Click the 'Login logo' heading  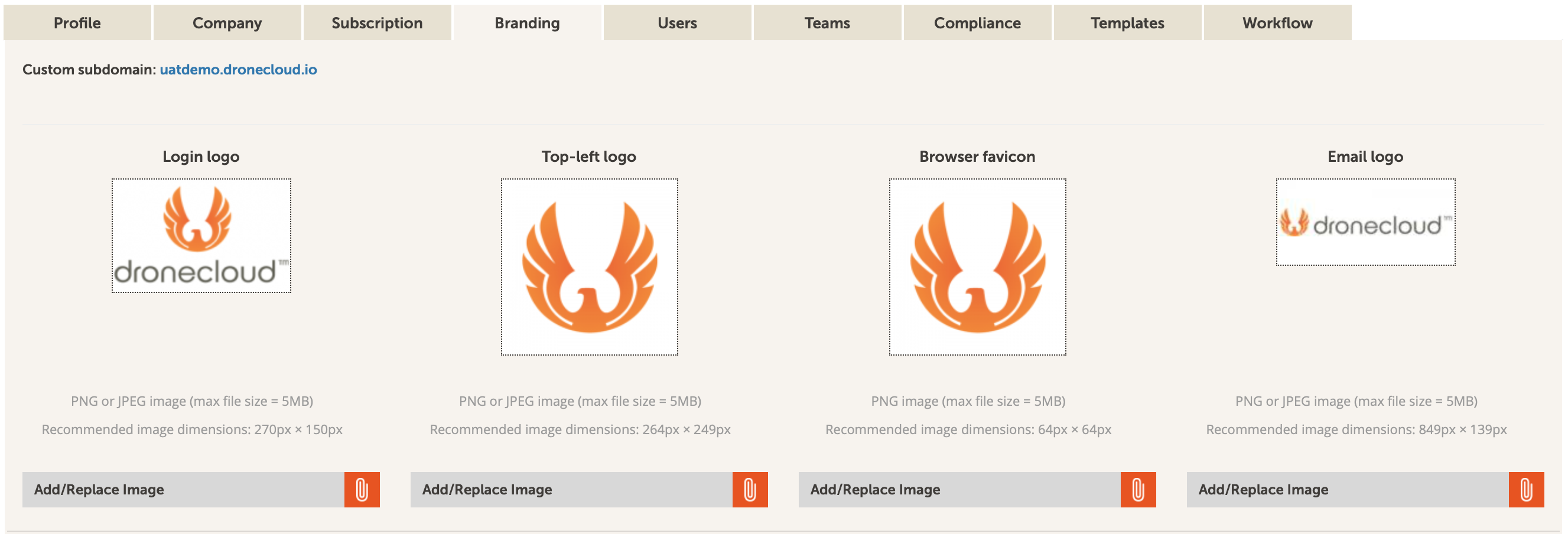(x=201, y=157)
